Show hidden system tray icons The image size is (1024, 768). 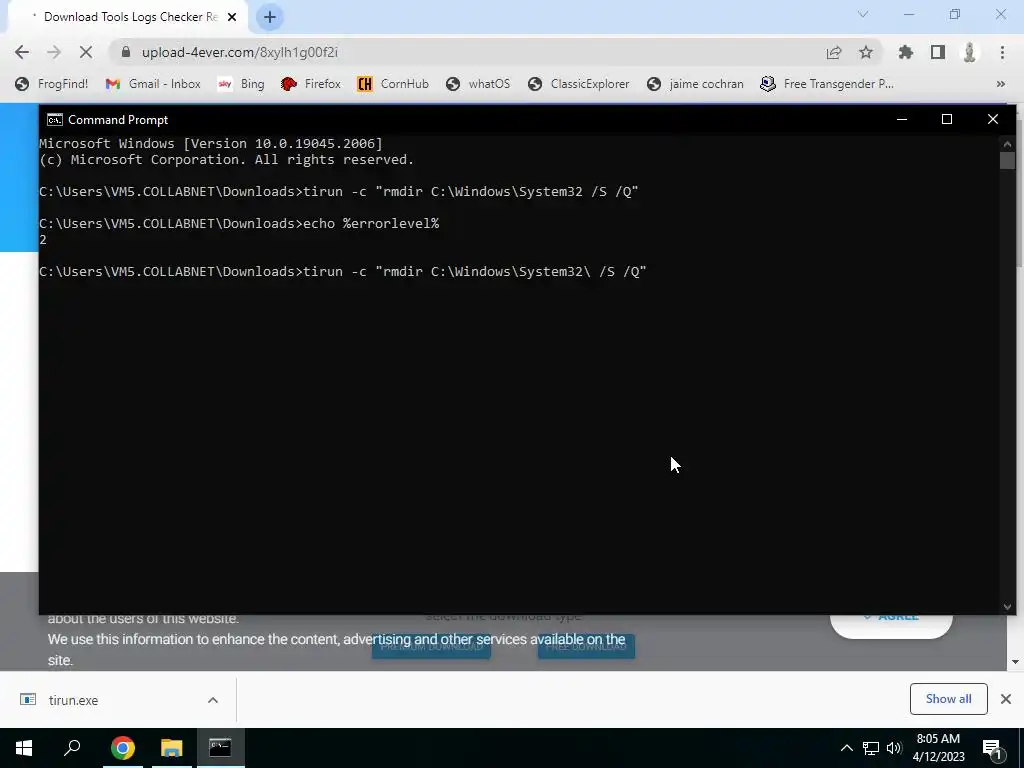pyautogui.click(x=846, y=748)
